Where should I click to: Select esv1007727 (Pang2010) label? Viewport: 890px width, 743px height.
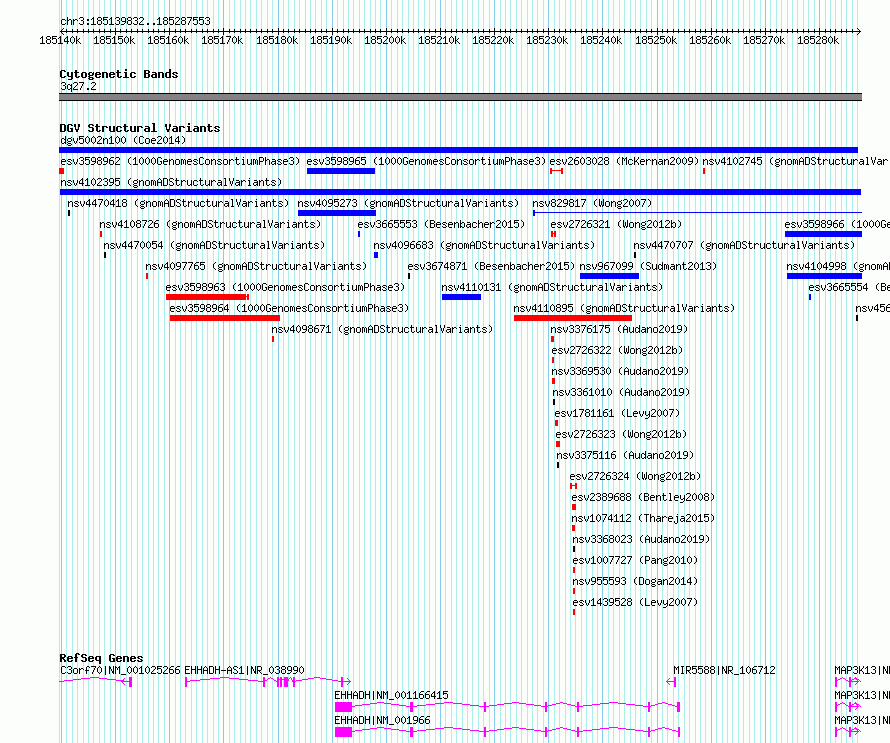click(x=635, y=560)
